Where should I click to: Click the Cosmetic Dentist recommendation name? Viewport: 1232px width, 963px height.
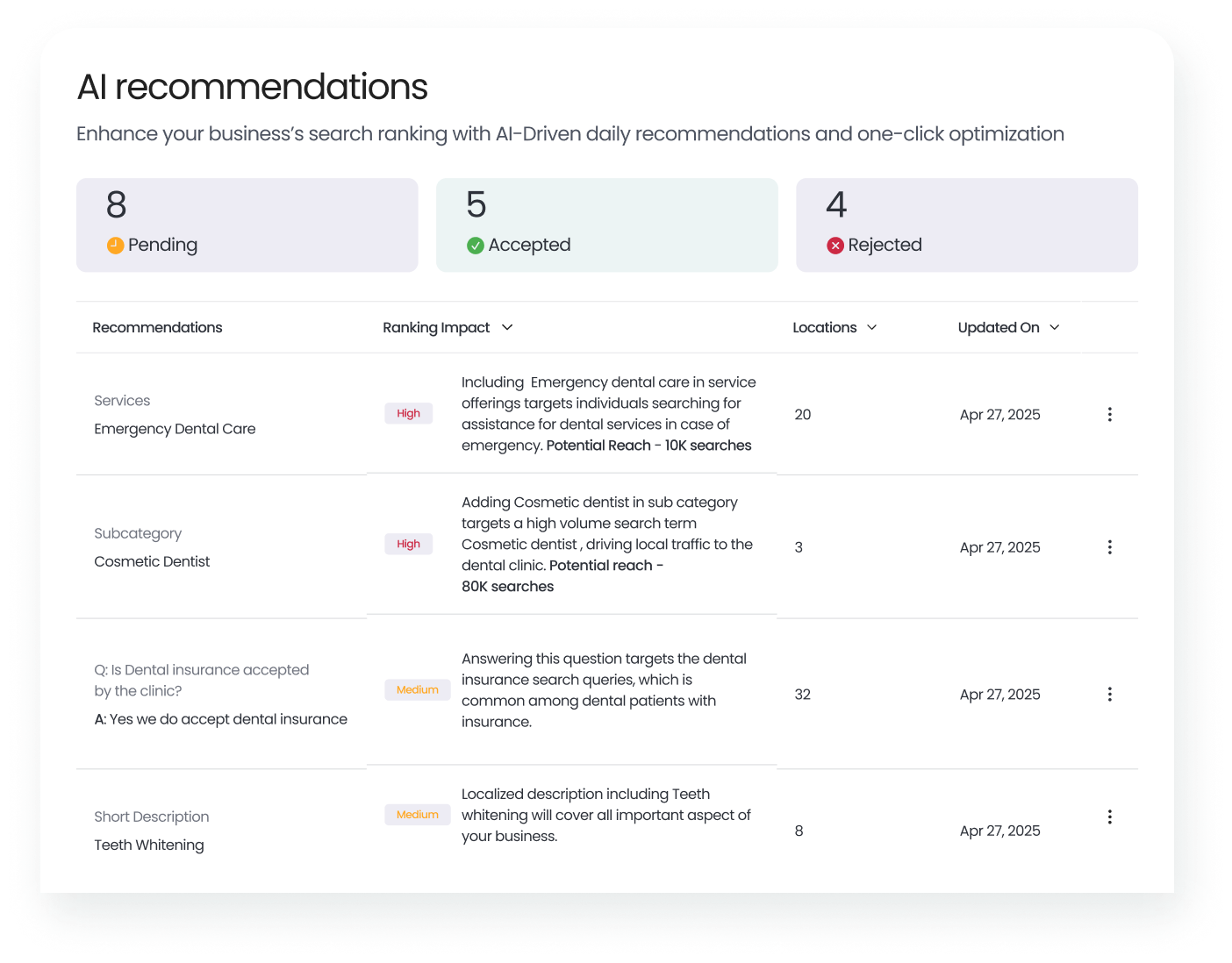point(152,561)
